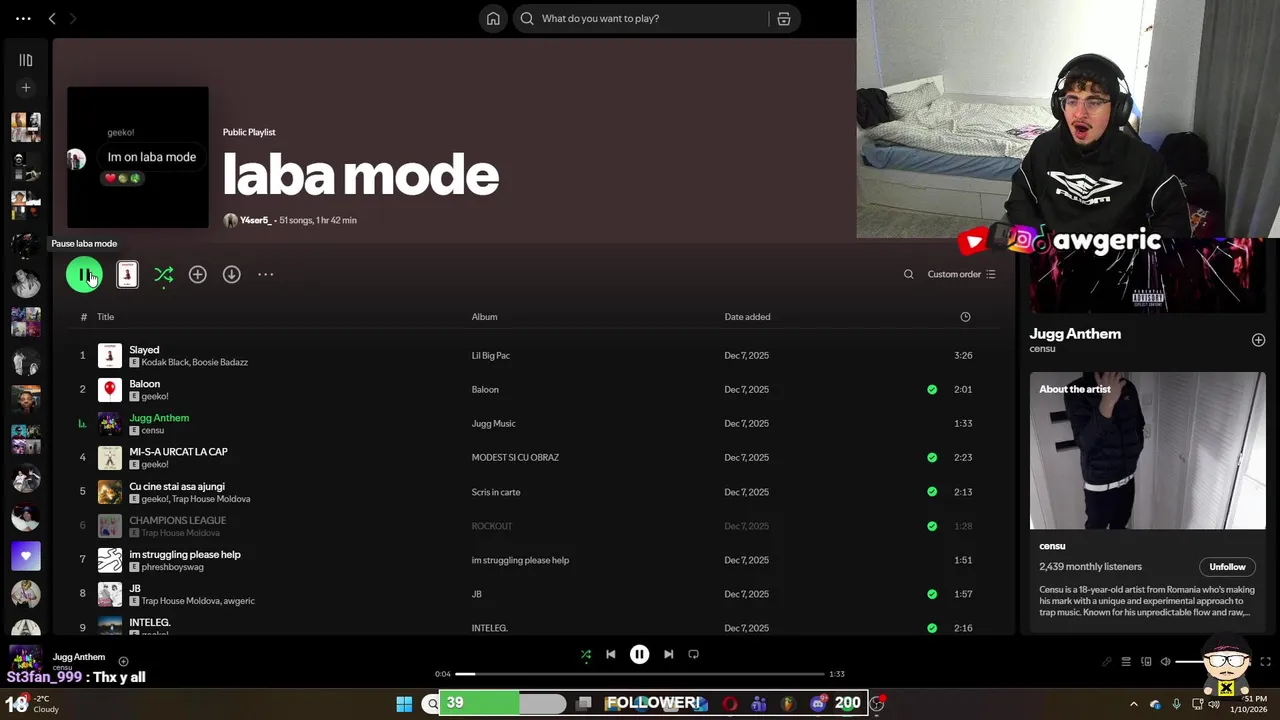Expand Your Library sidebar
1280x720 pixels.
click(26, 60)
